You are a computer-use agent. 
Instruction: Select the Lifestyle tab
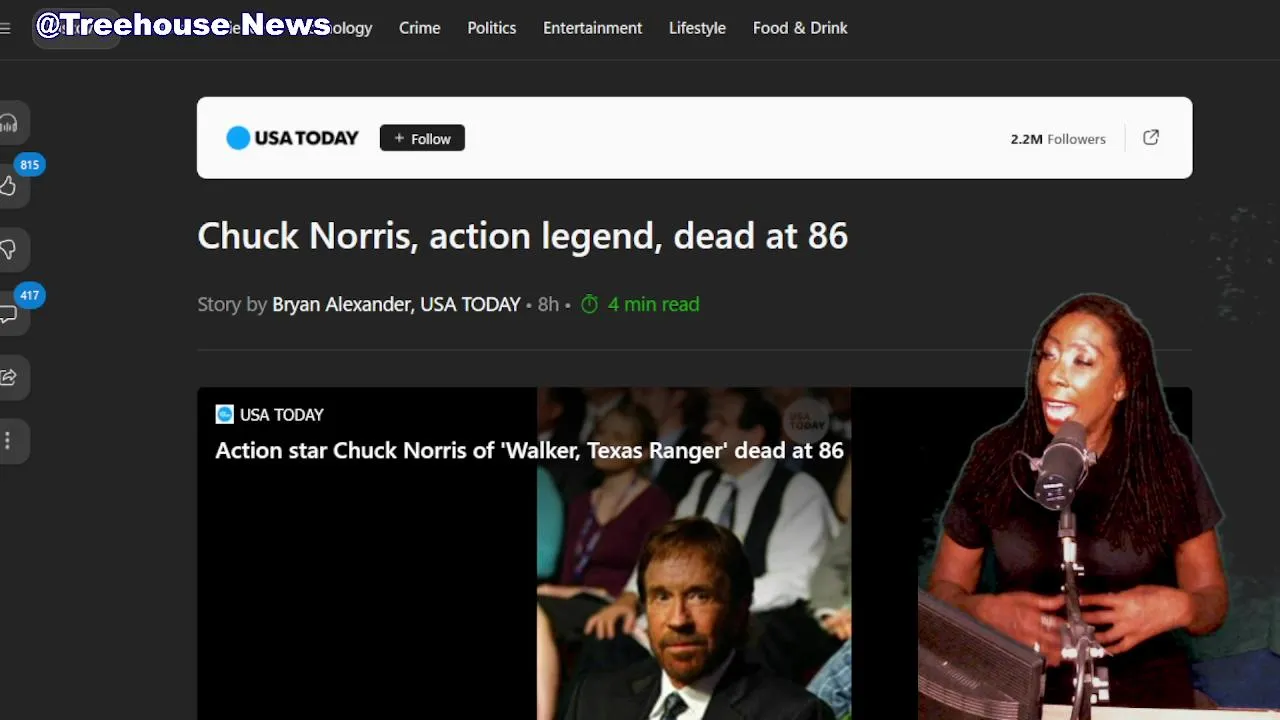(697, 28)
